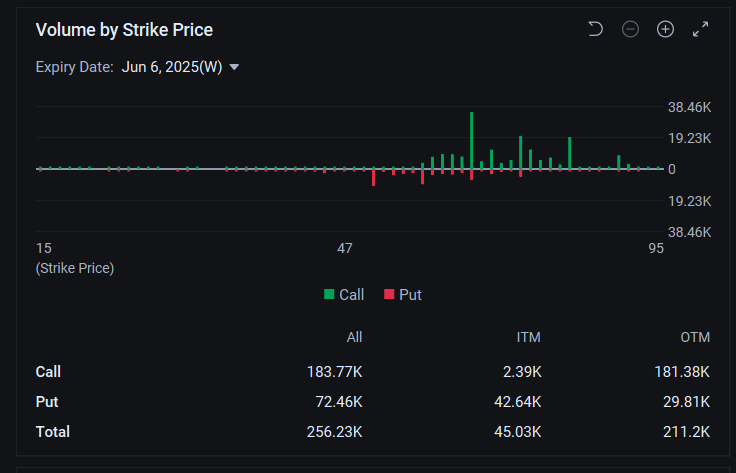The height and width of the screenshot is (473, 736).
Task: Click the All column header
Action: tap(354, 337)
